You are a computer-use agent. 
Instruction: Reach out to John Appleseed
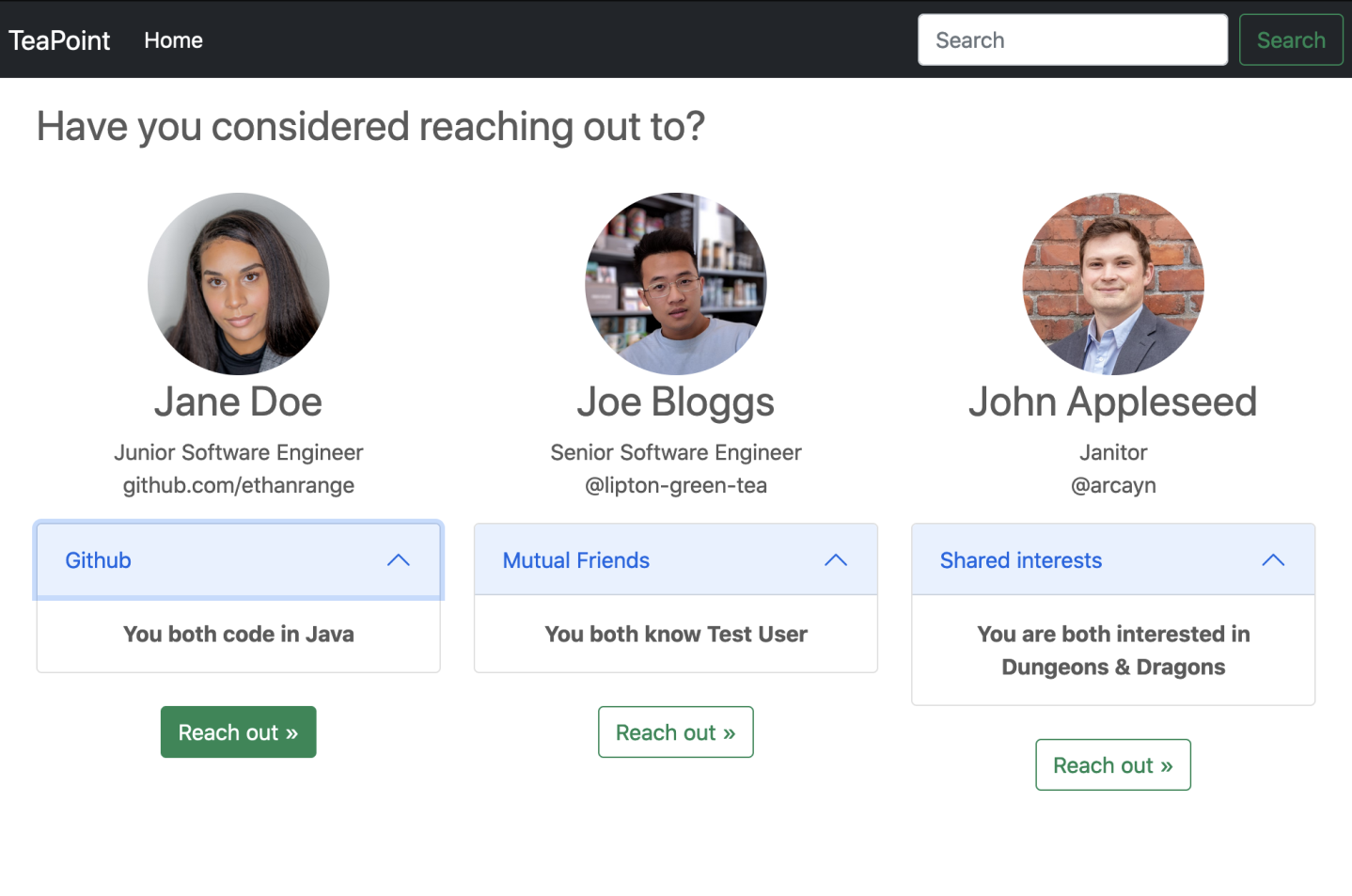pos(1113,765)
